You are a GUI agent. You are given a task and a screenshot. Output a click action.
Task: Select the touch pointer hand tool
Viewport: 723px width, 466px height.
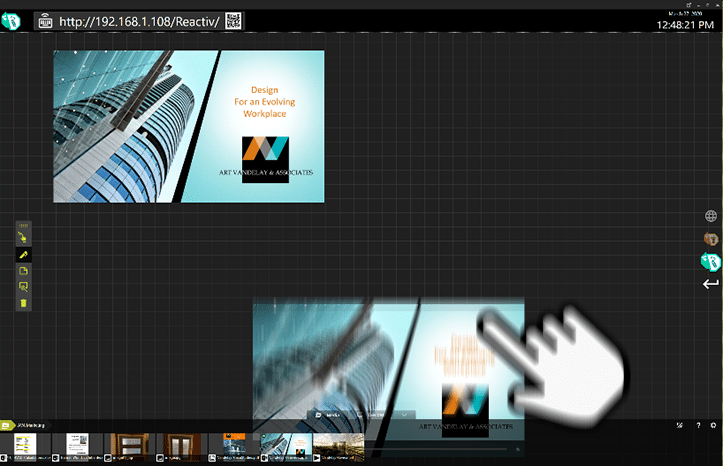pyautogui.click(x=23, y=237)
